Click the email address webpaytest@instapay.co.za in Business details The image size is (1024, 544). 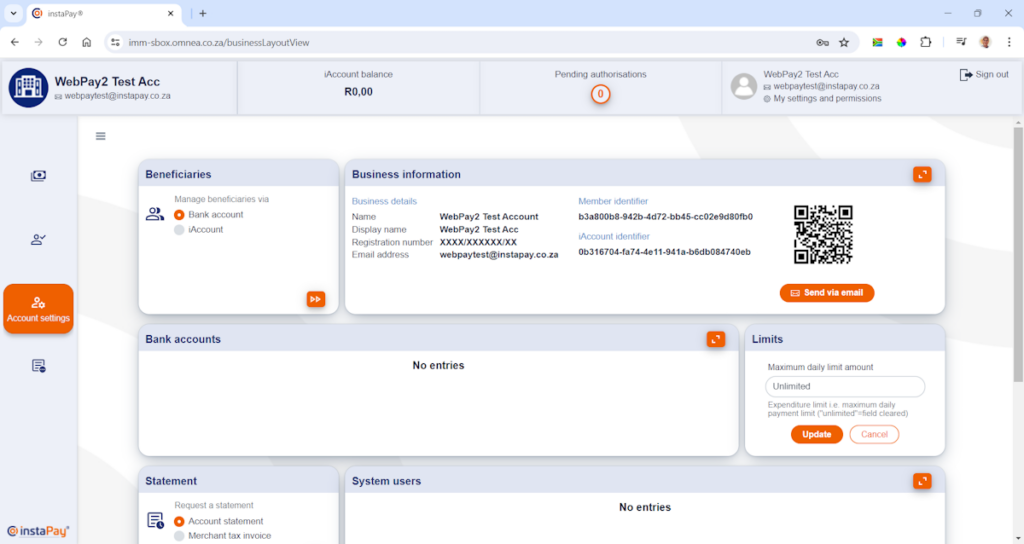click(x=499, y=255)
